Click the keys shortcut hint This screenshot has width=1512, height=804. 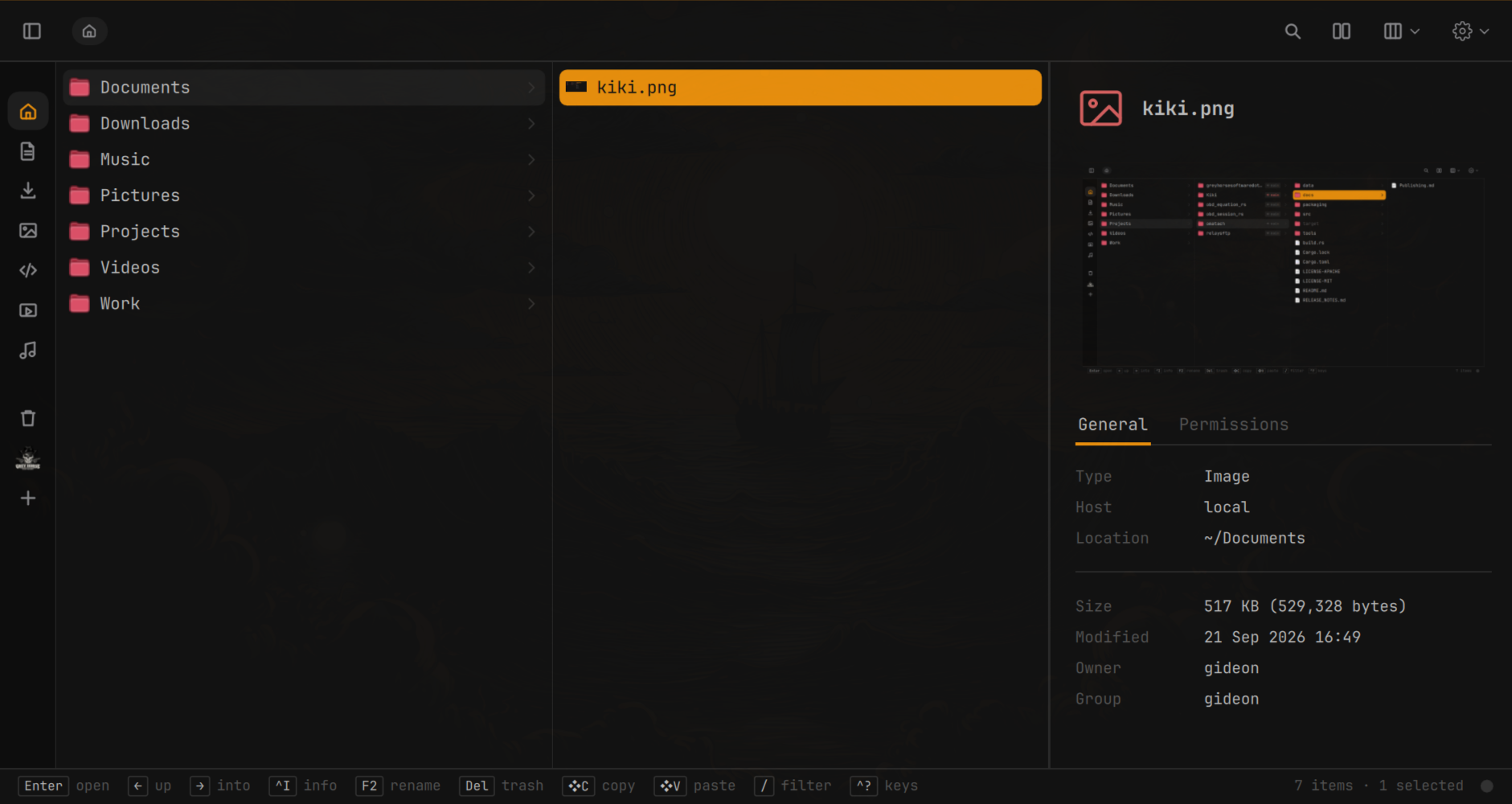click(x=884, y=786)
